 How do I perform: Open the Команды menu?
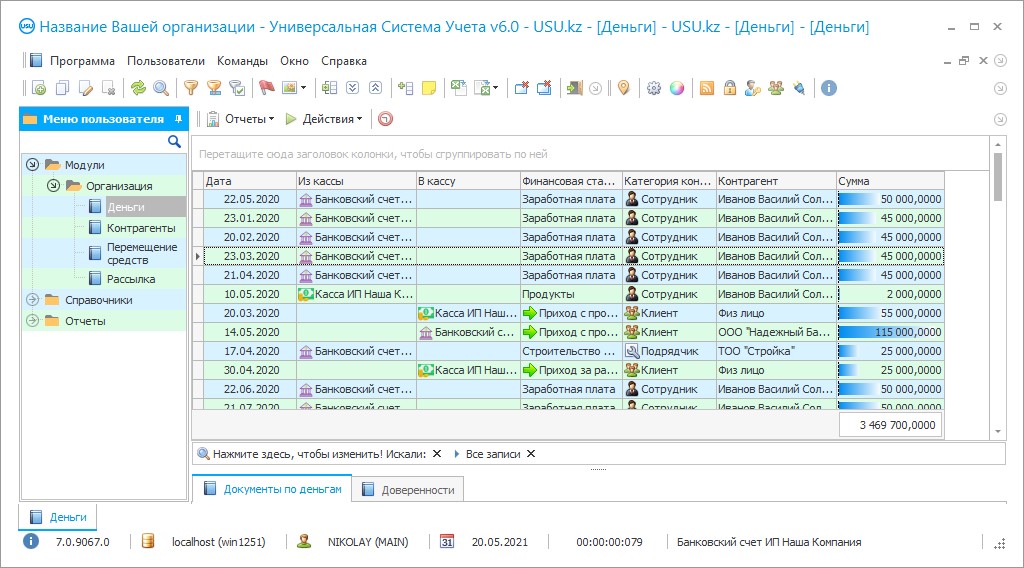tap(242, 61)
